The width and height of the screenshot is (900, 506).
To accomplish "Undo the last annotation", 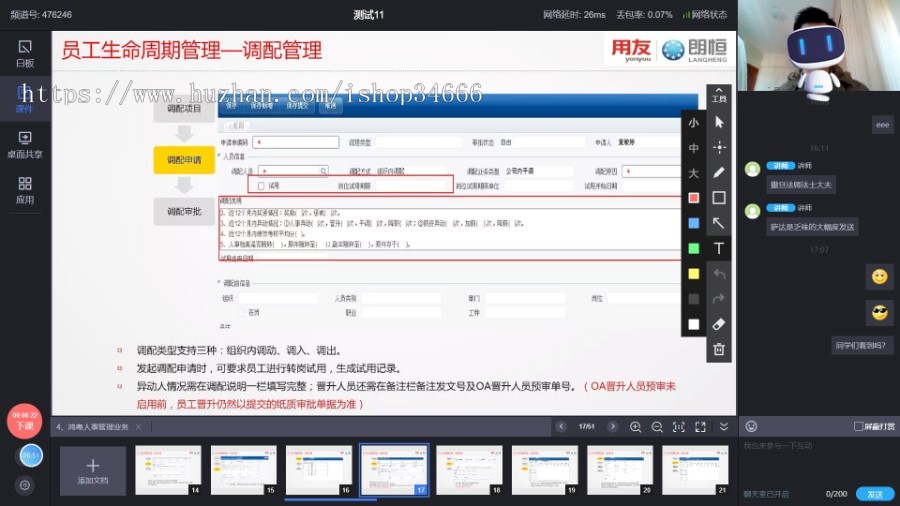I will 719,274.
